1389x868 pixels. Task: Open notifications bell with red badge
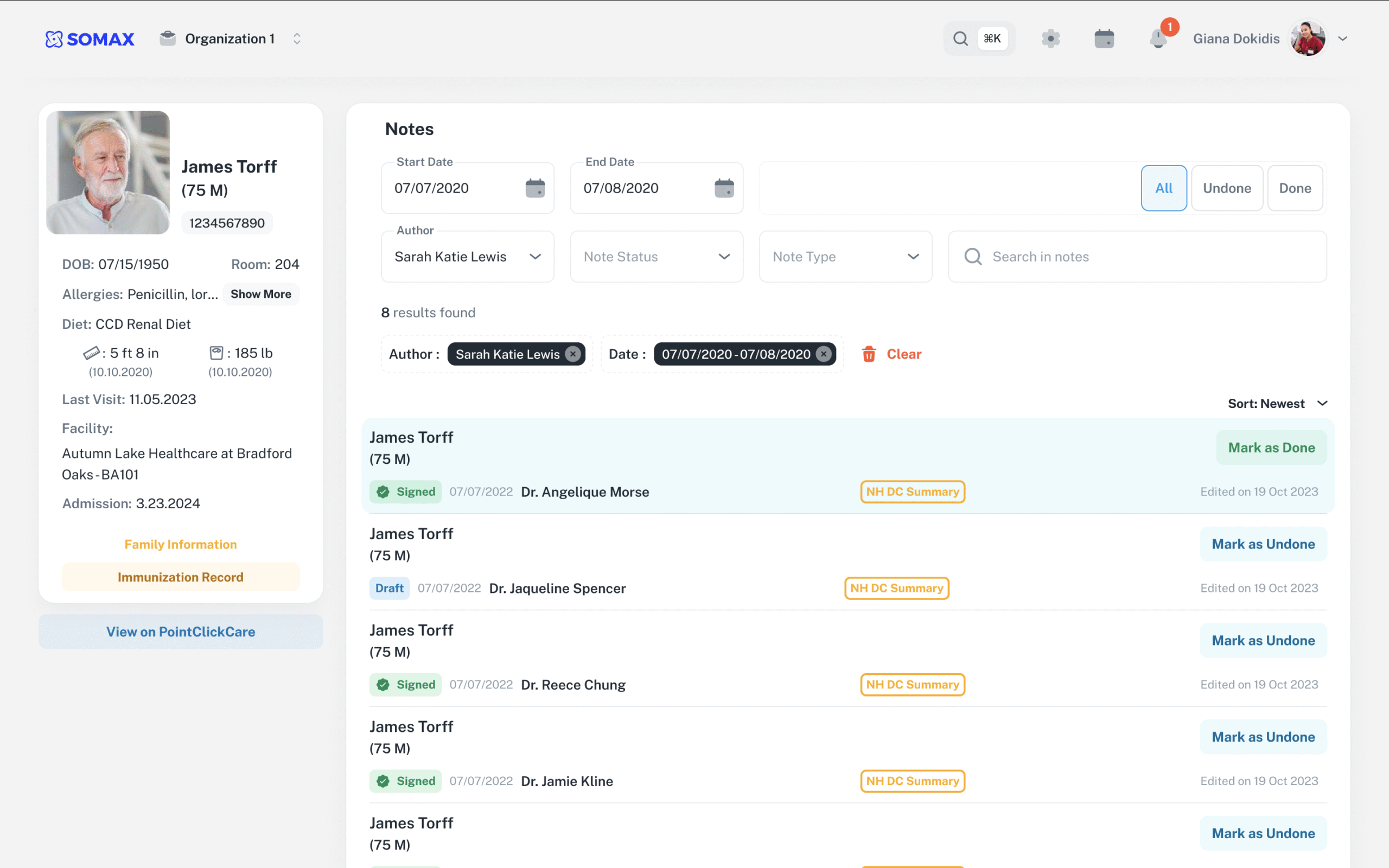click(1158, 39)
